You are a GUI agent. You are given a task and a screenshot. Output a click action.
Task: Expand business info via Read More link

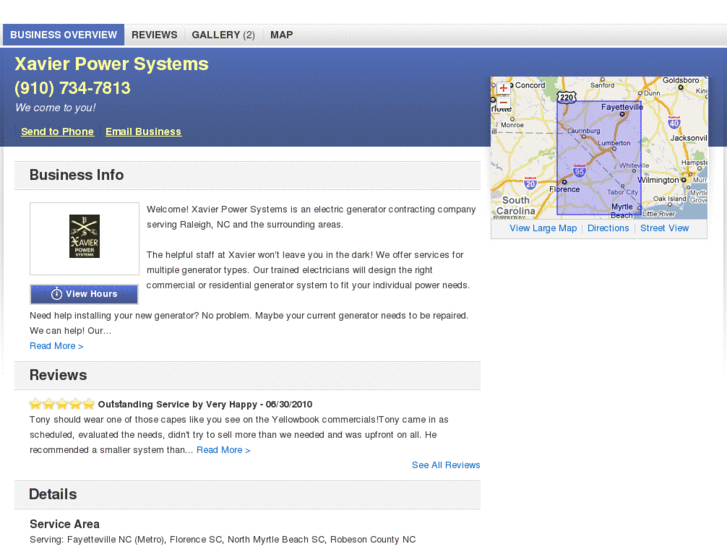point(56,346)
